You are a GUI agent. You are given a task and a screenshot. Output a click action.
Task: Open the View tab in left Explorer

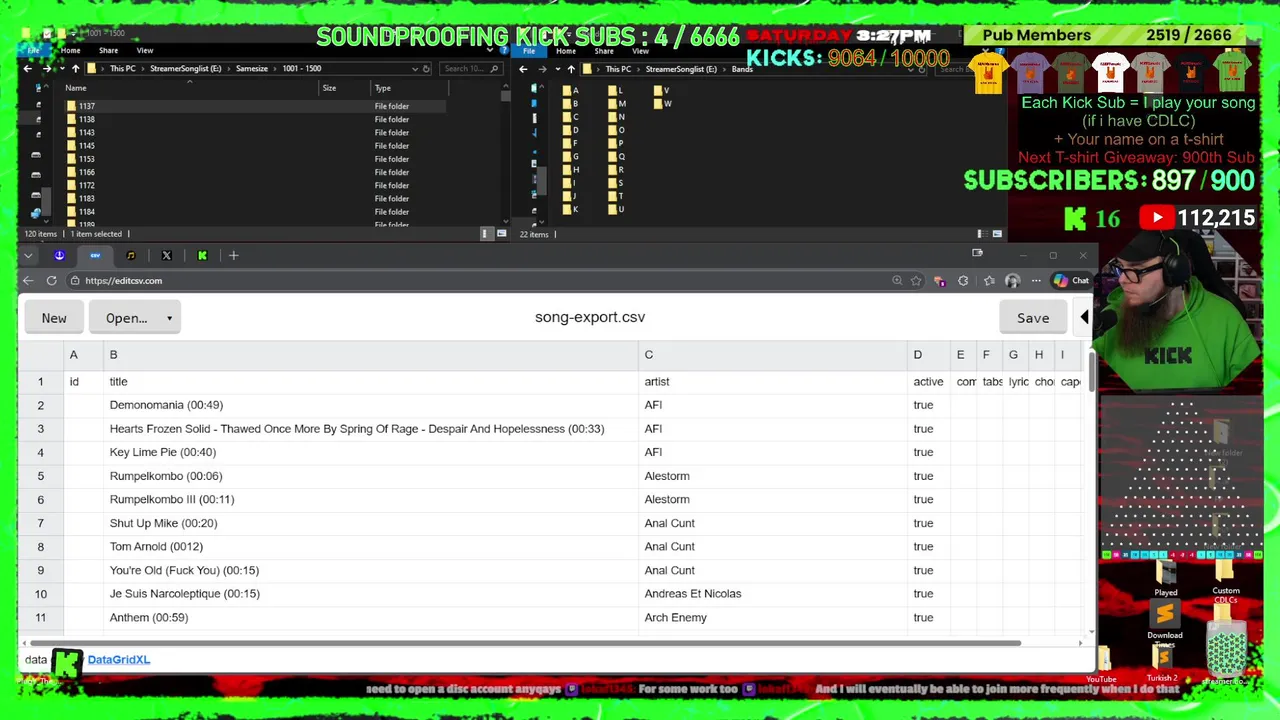tap(145, 50)
